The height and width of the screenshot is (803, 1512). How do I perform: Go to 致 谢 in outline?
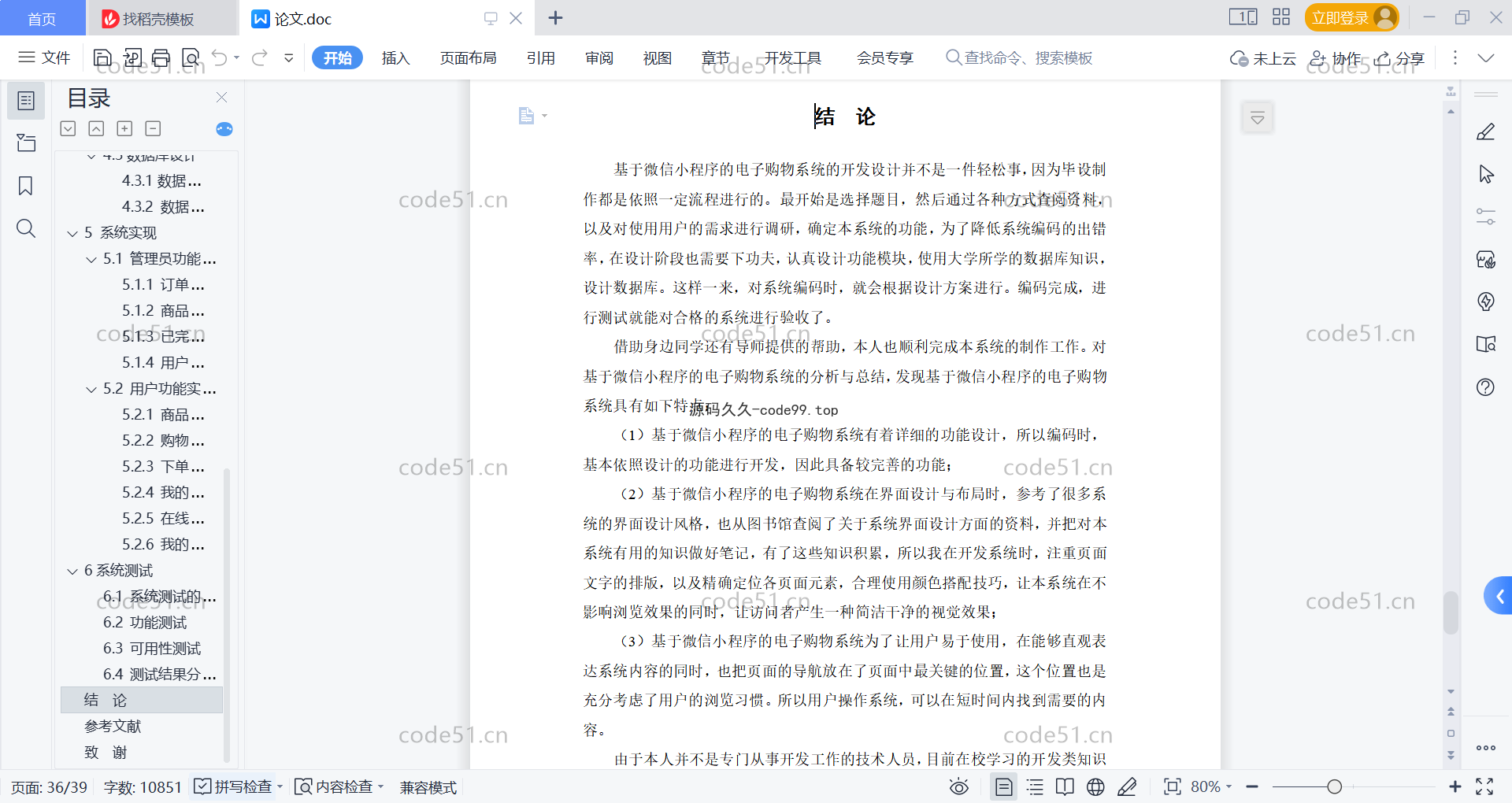coord(106,752)
